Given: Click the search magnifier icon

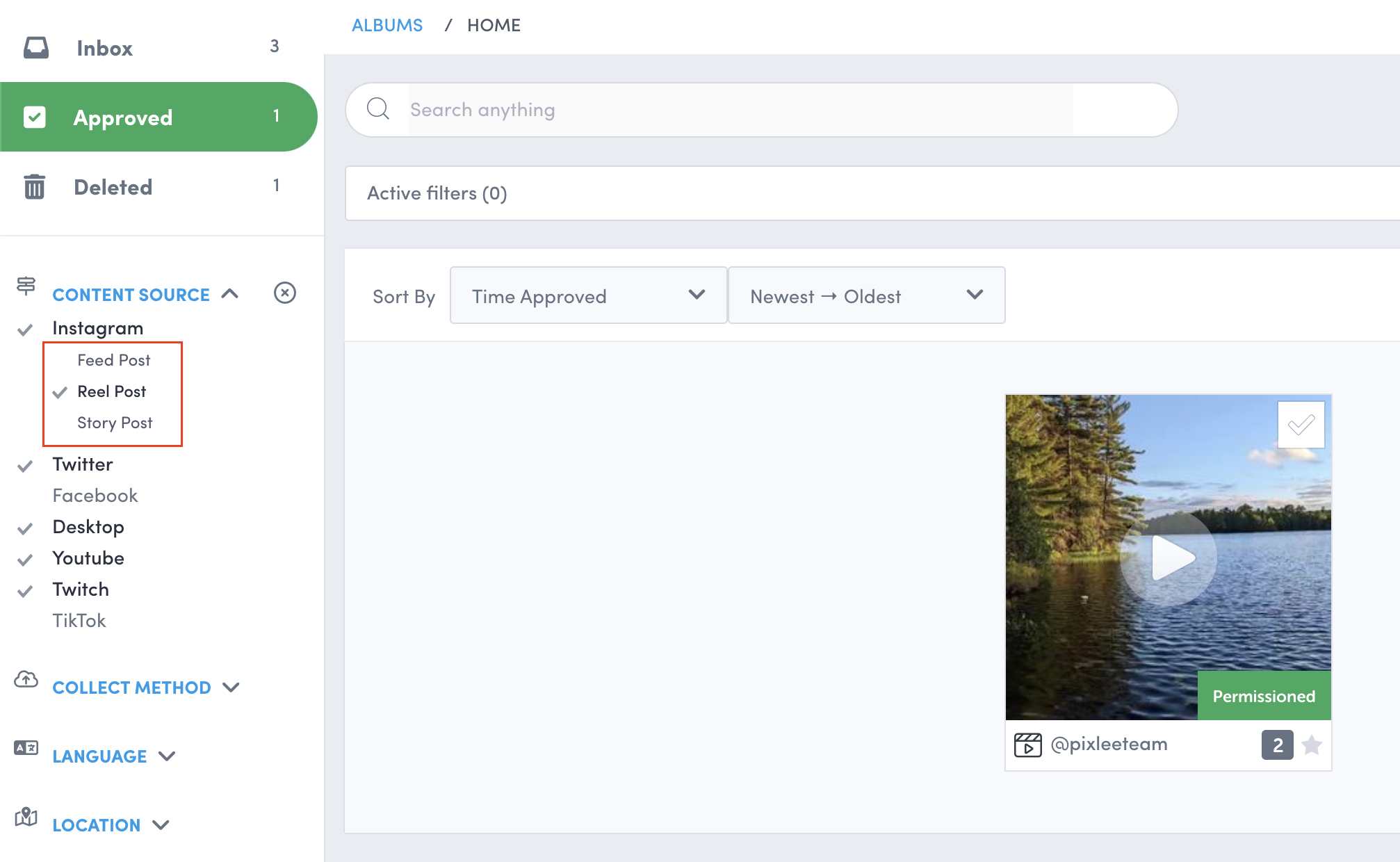Looking at the screenshot, I should point(378,109).
